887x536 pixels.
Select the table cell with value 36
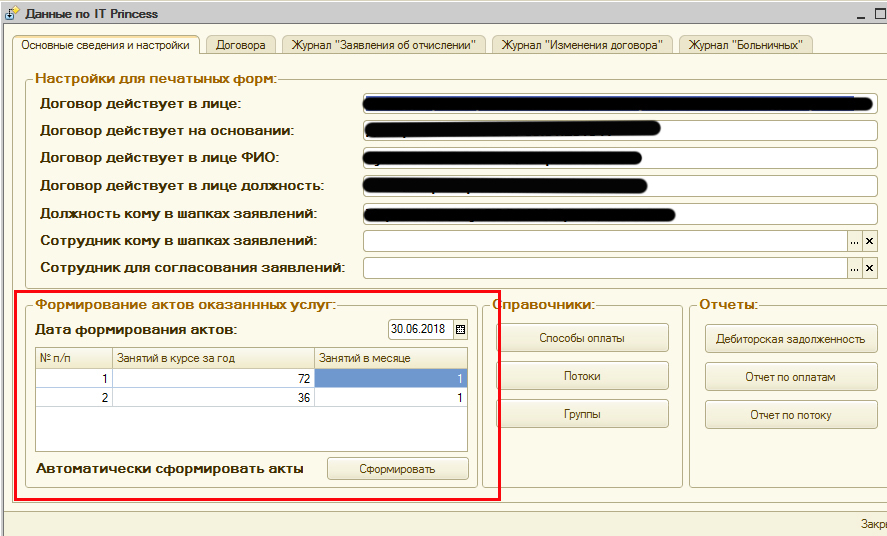pos(214,397)
